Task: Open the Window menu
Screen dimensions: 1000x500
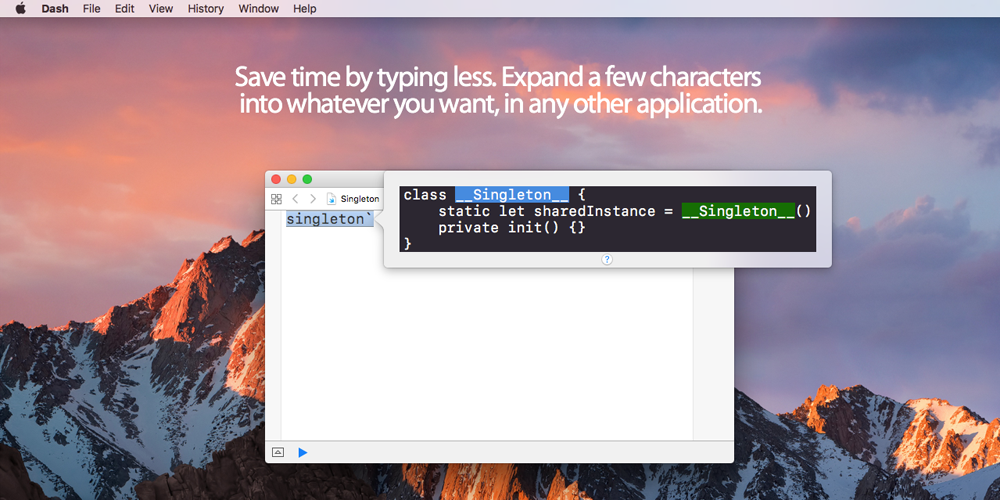Action: pyautogui.click(x=259, y=9)
